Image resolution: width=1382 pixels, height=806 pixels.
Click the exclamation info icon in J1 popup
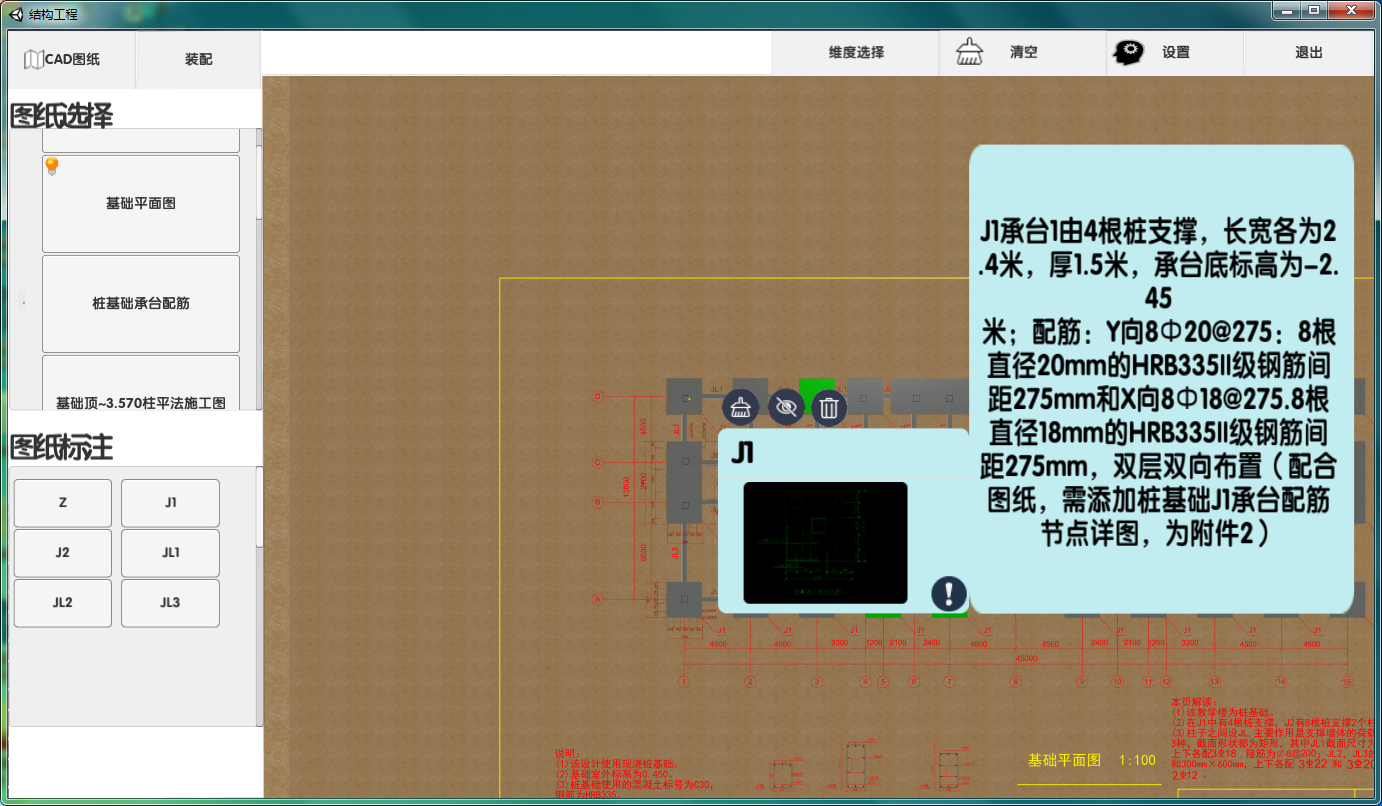948,593
